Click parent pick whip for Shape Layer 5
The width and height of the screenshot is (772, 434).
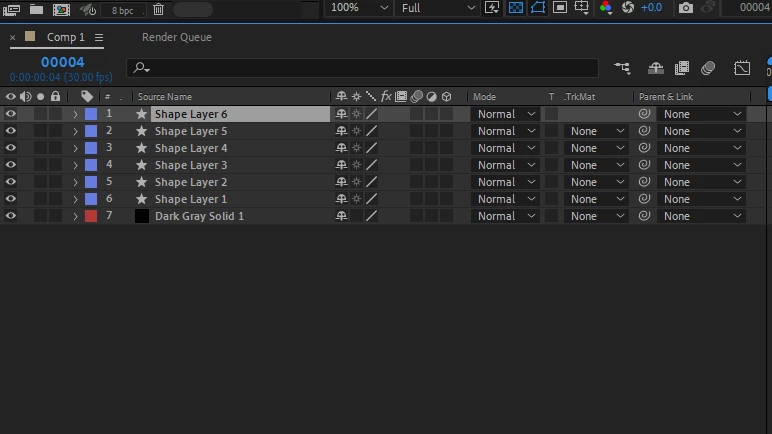pos(644,131)
